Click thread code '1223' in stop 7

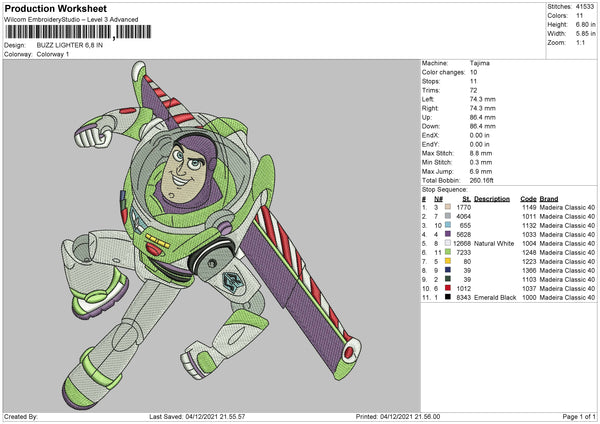coord(529,262)
